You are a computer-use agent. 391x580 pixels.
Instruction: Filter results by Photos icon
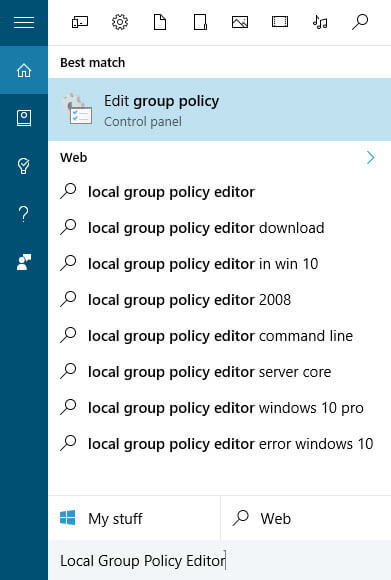[240, 22]
